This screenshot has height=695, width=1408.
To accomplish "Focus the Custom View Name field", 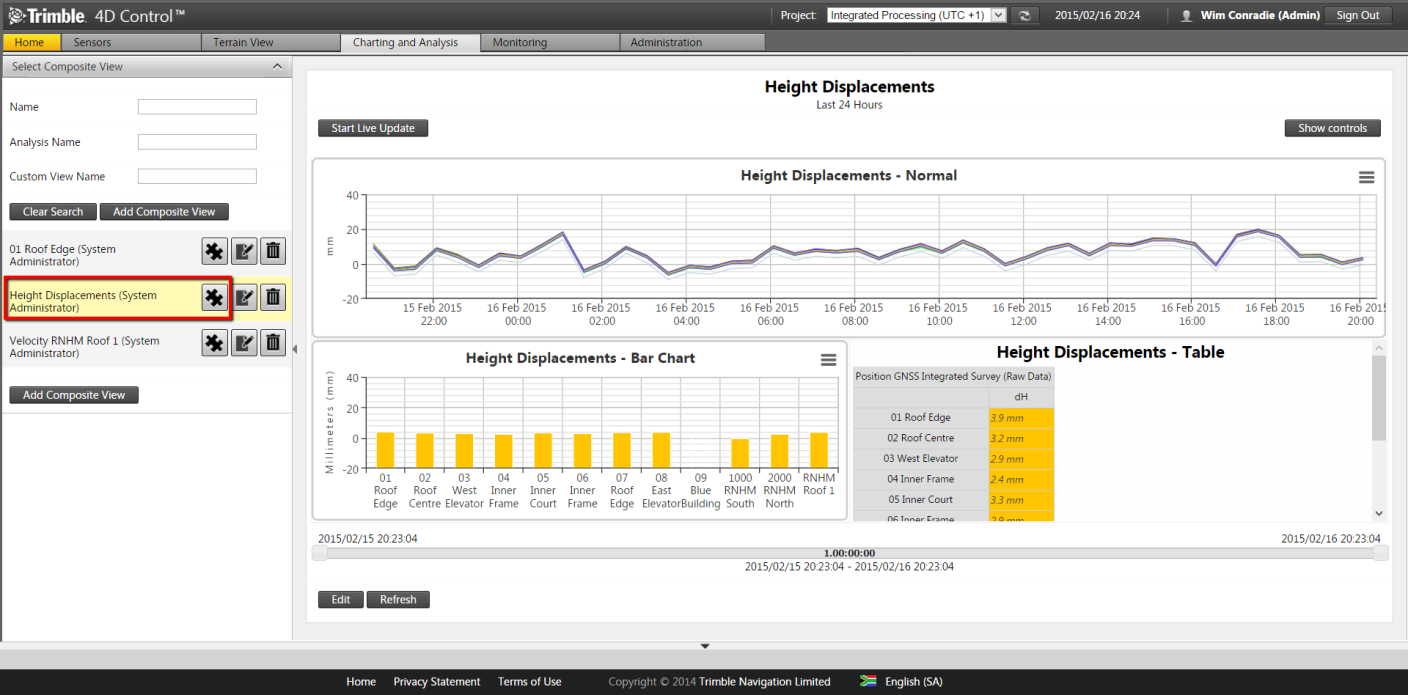I will click(197, 176).
